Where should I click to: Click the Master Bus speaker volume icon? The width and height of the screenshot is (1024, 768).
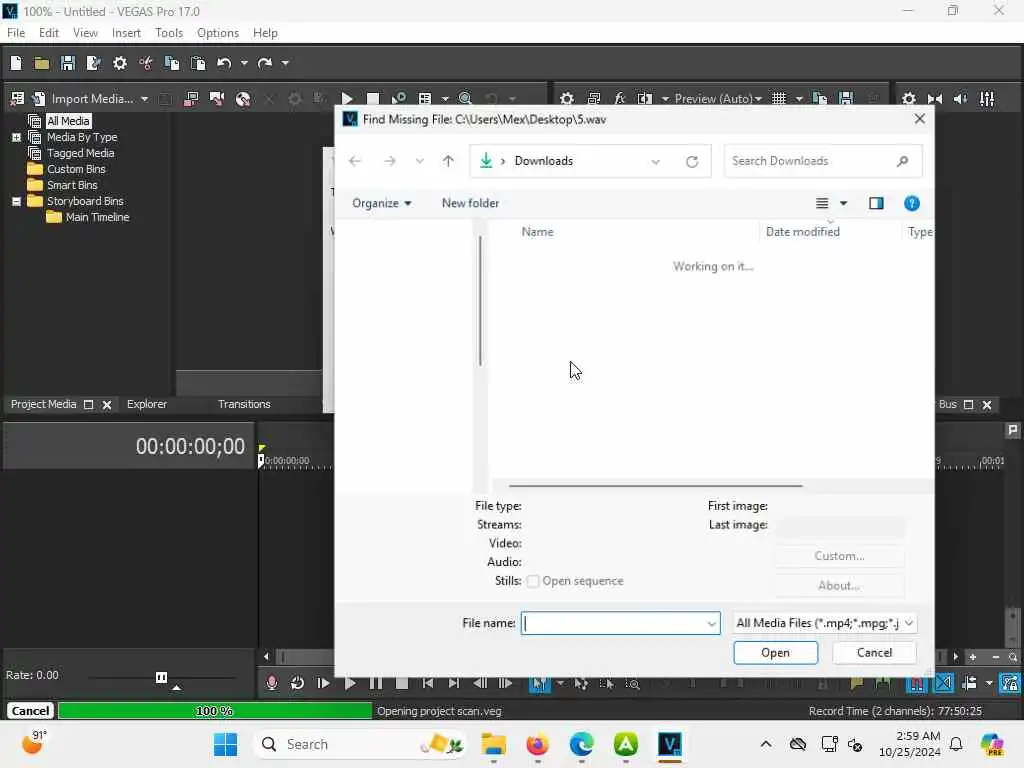pyautogui.click(x=960, y=99)
